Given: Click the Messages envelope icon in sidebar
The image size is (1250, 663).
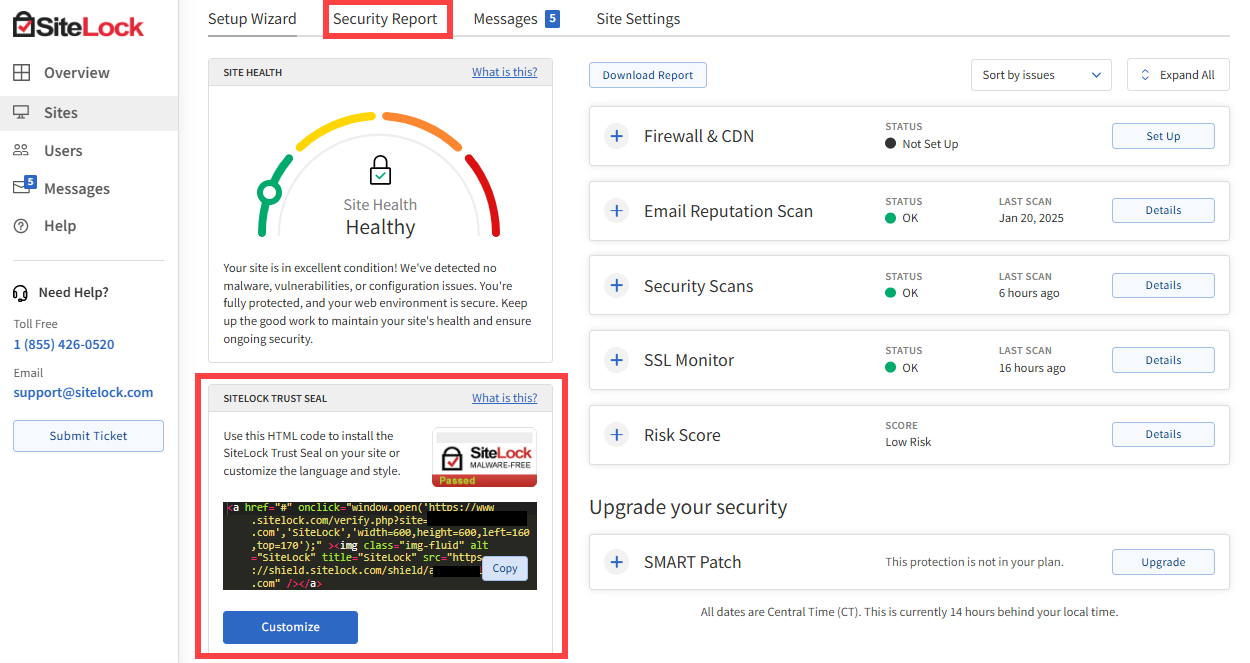Looking at the screenshot, I should pos(22,188).
